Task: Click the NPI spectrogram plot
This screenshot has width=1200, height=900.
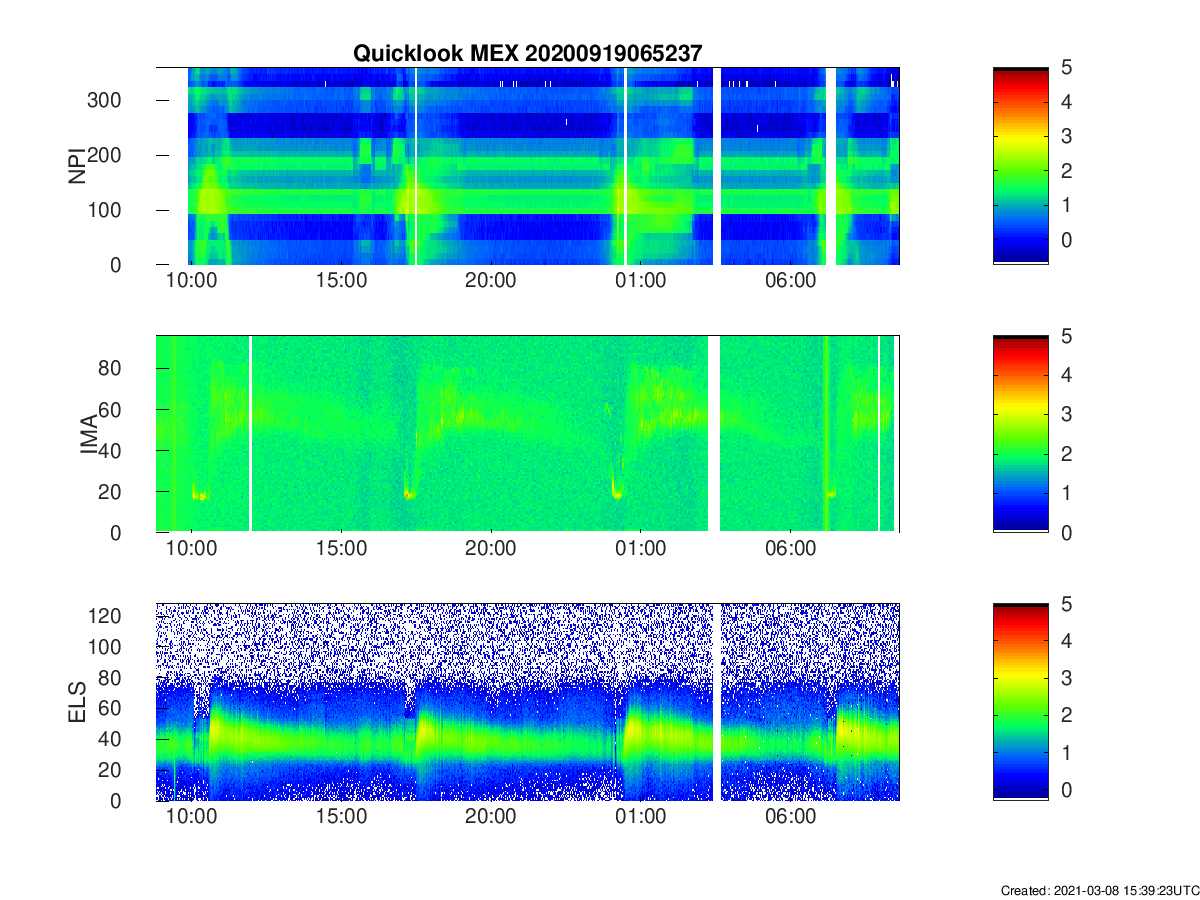Action: [528, 166]
